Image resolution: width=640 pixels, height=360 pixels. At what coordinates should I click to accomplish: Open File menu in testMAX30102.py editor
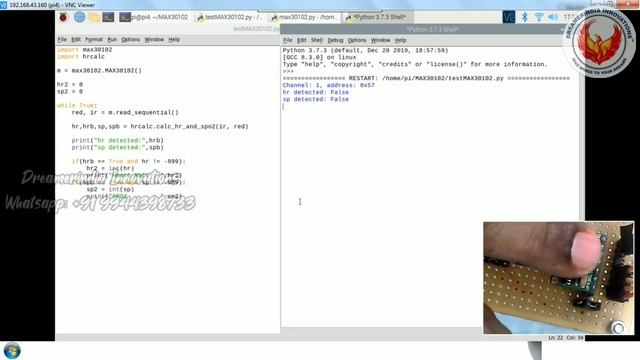coord(62,40)
